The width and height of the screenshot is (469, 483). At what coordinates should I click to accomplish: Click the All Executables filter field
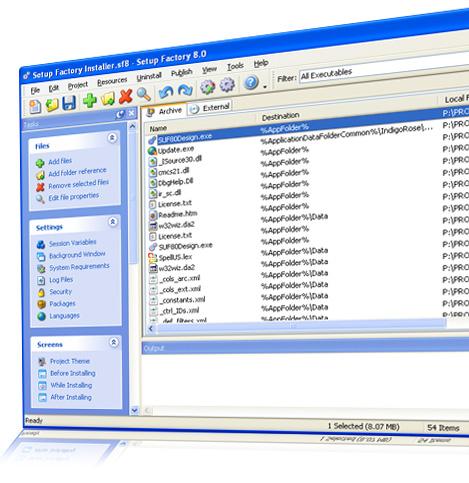383,68
